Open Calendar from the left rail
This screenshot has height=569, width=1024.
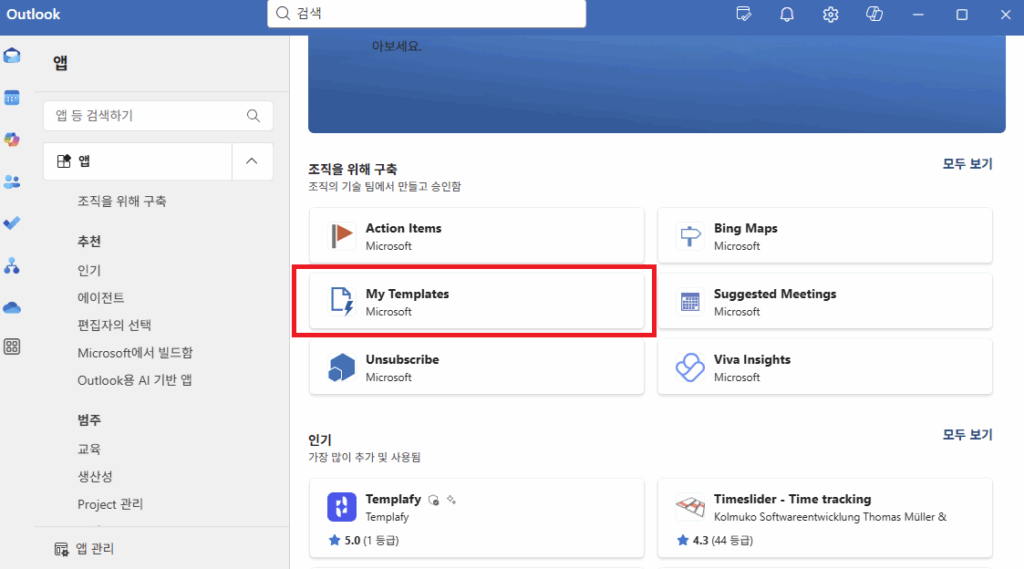12,98
